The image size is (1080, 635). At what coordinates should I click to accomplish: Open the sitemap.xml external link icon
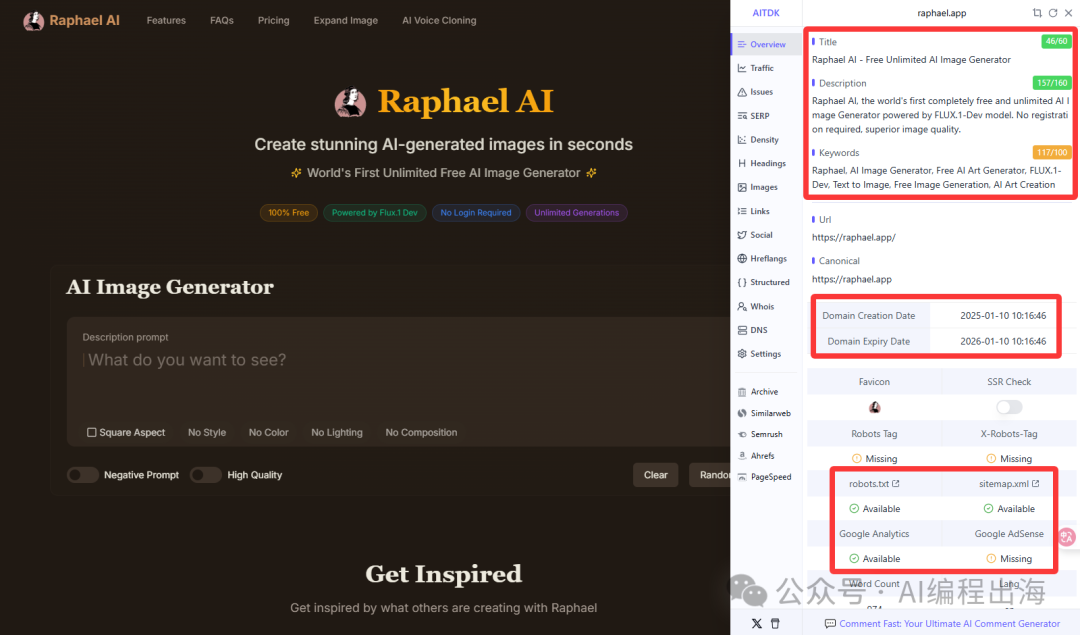pyautogui.click(x=1035, y=484)
